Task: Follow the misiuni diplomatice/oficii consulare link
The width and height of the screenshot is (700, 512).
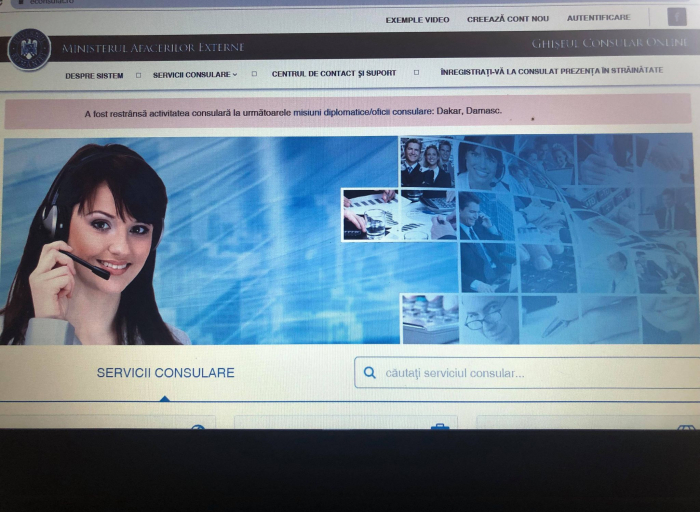Action: click(x=362, y=112)
